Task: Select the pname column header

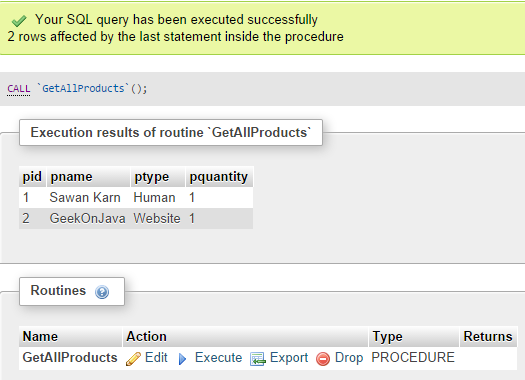Action: (88, 176)
